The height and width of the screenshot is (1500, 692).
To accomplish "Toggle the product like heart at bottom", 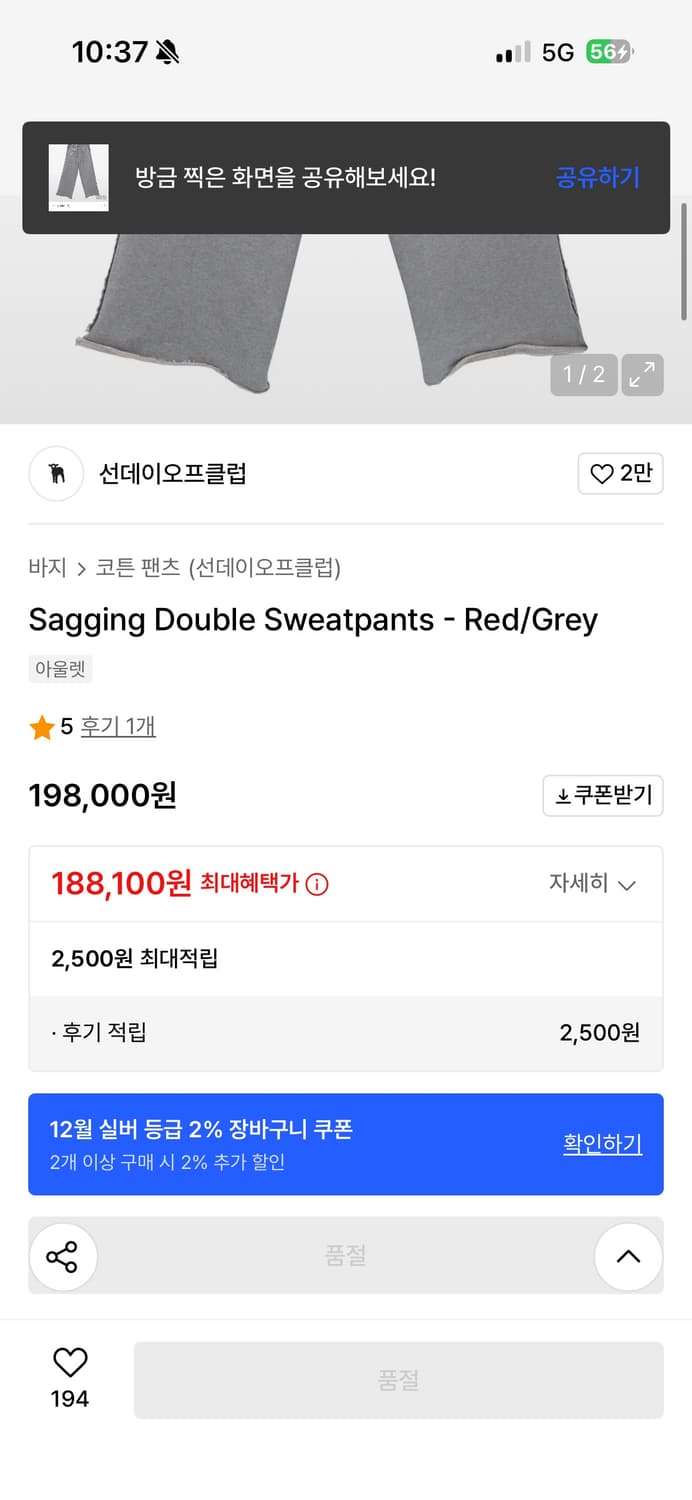I will point(68,1363).
